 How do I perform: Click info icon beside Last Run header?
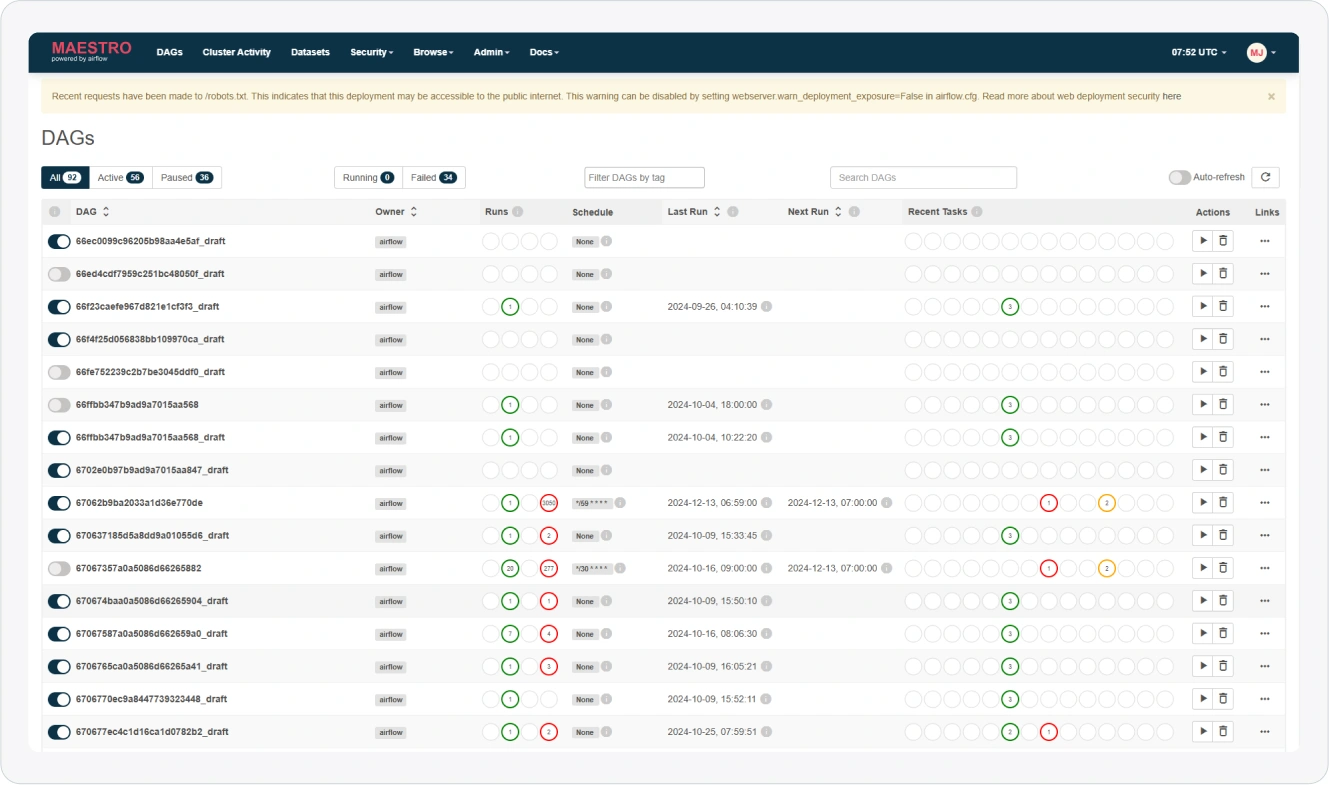733,212
